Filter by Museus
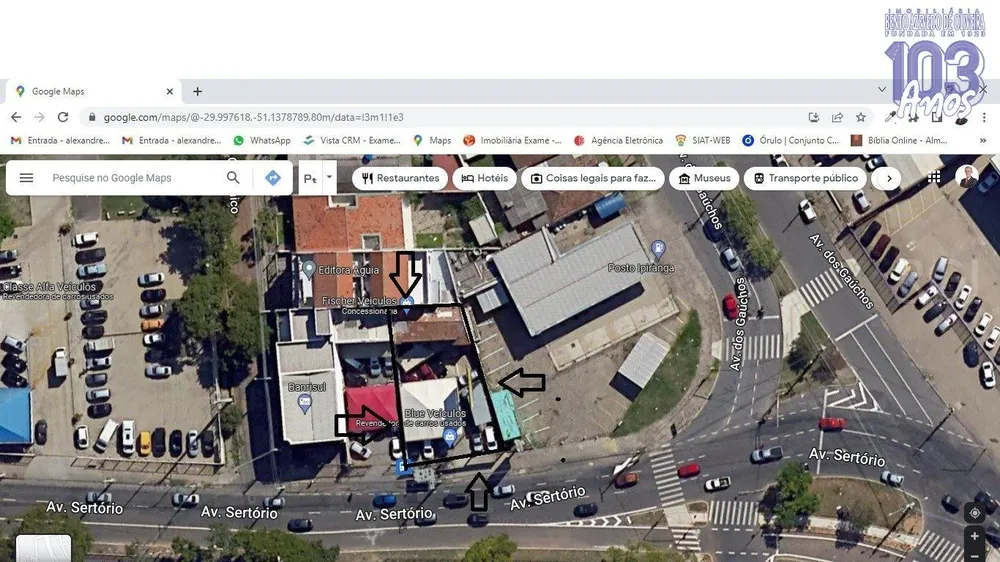Viewport: 1000px width, 562px height. tap(704, 178)
